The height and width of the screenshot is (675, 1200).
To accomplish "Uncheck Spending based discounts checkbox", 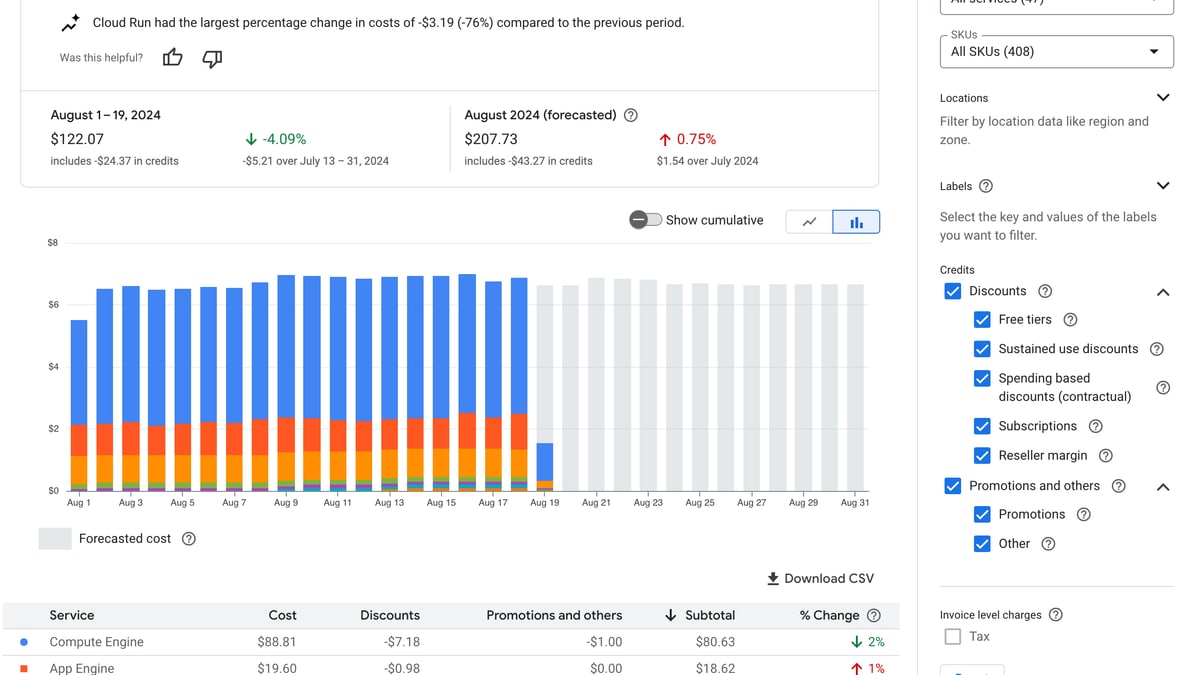I will [x=982, y=379].
